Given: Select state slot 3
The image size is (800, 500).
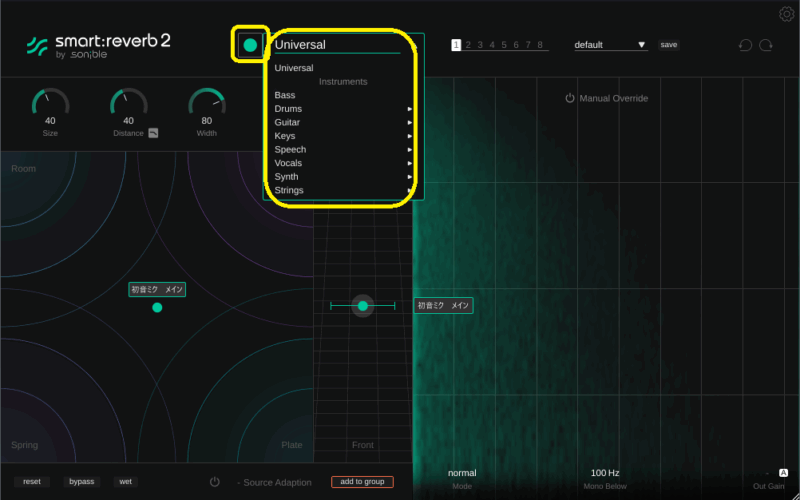Looking at the screenshot, I should click(480, 45).
